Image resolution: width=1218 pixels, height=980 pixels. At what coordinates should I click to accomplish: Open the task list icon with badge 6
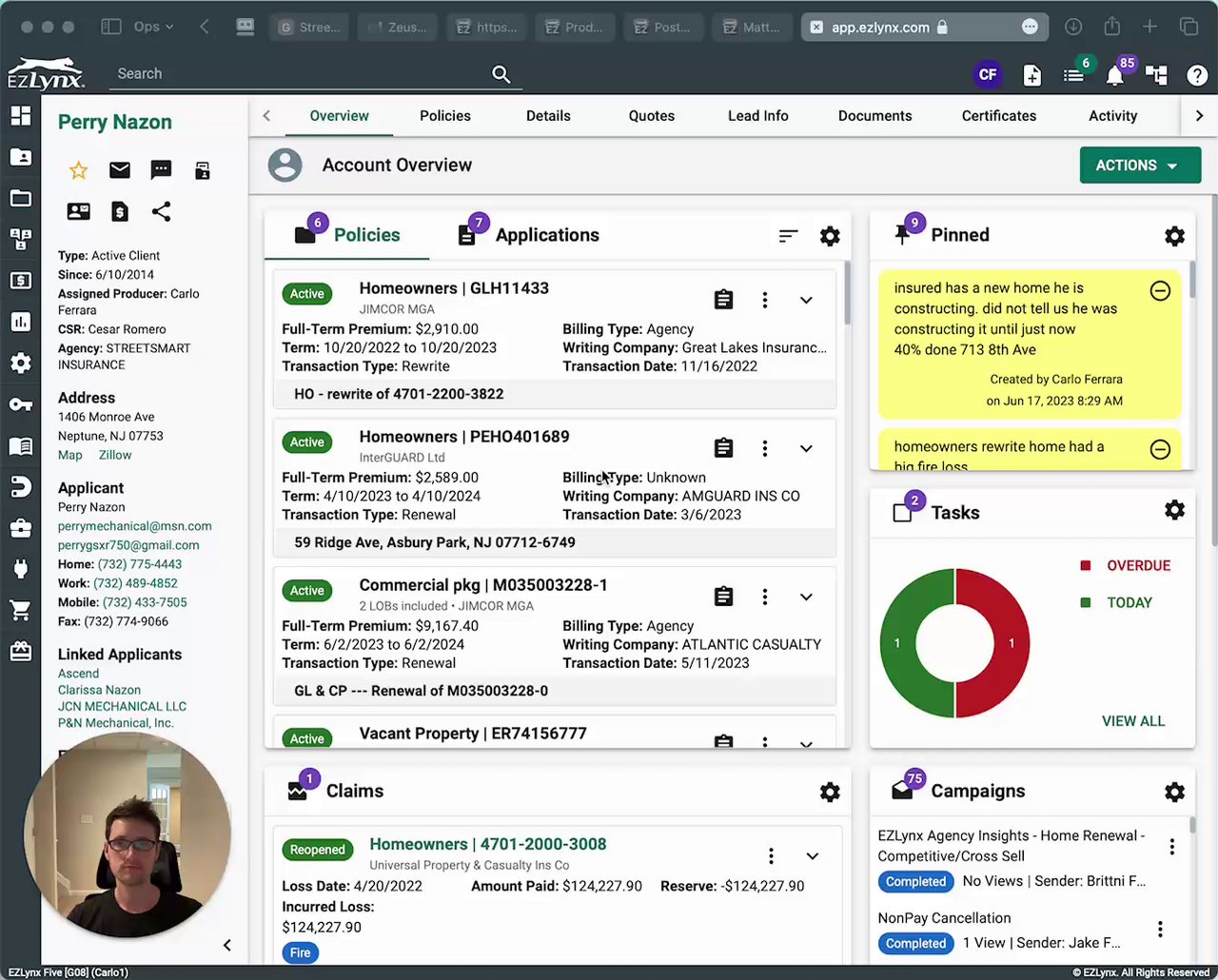[x=1074, y=75]
